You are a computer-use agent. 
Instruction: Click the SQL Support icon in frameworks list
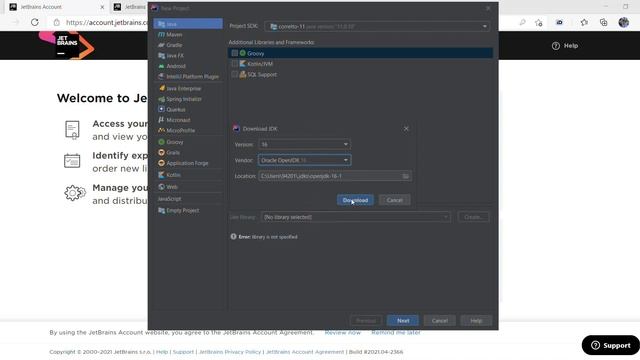pyautogui.click(x=243, y=74)
